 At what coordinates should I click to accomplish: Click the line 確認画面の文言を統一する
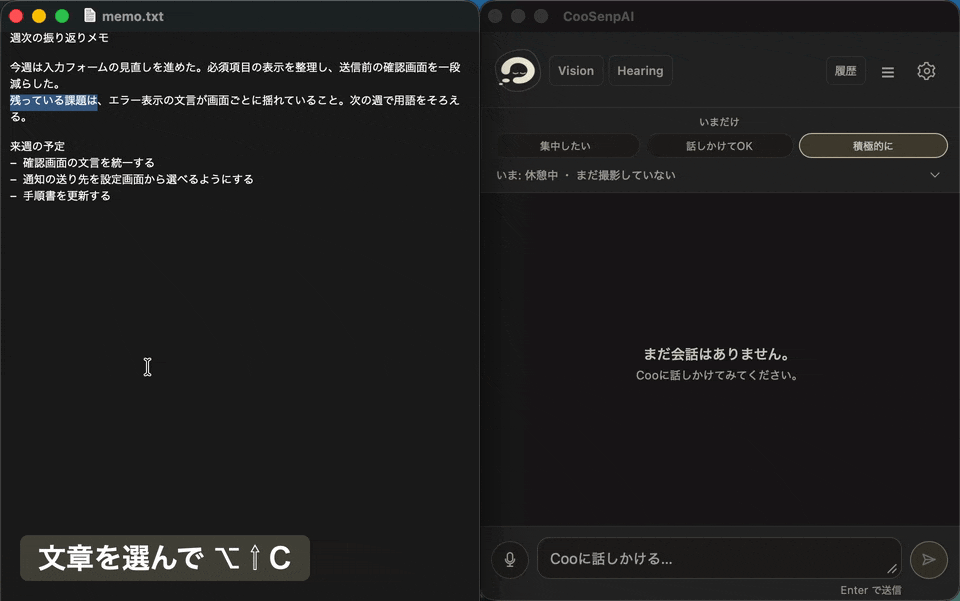[83, 163]
